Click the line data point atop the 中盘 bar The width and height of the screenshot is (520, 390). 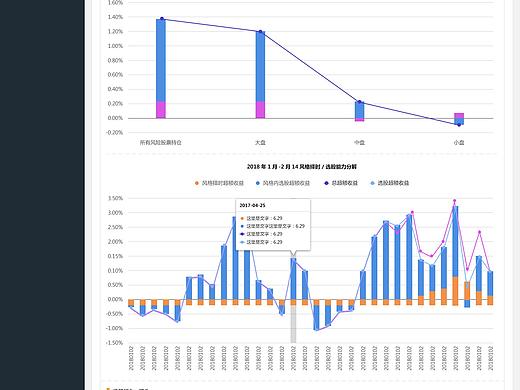[x=359, y=102]
